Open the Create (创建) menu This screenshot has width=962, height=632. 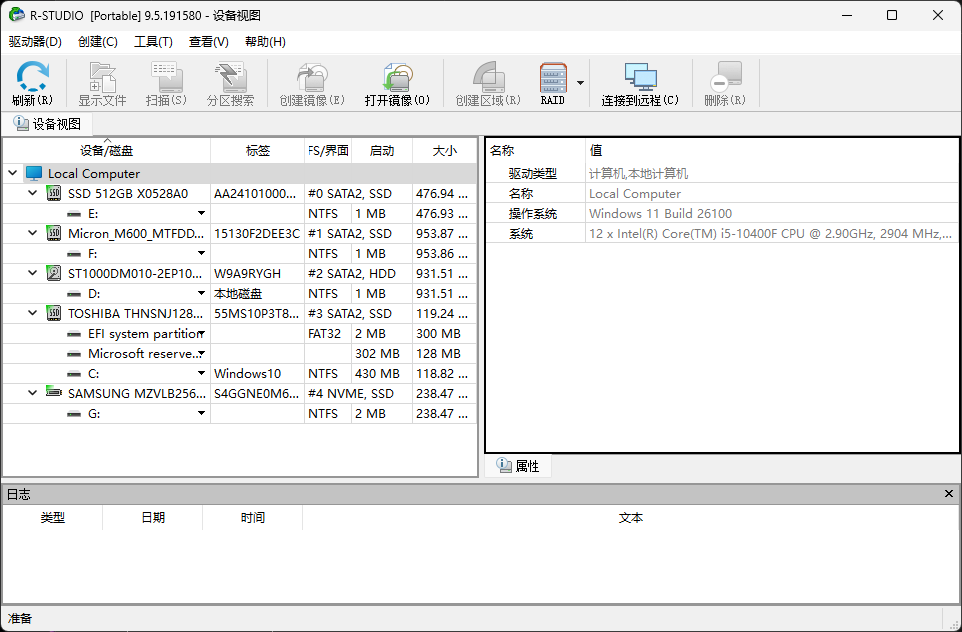click(98, 42)
